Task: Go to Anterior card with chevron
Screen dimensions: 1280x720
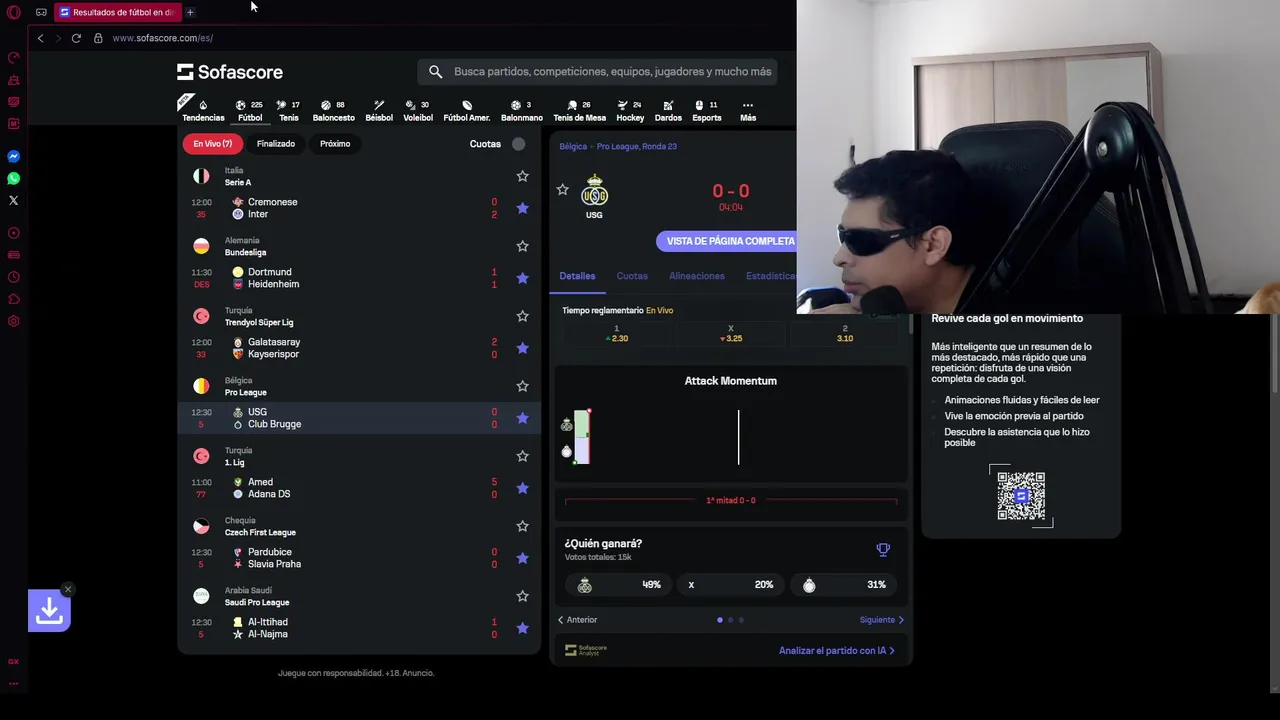Action: click(577, 620)
